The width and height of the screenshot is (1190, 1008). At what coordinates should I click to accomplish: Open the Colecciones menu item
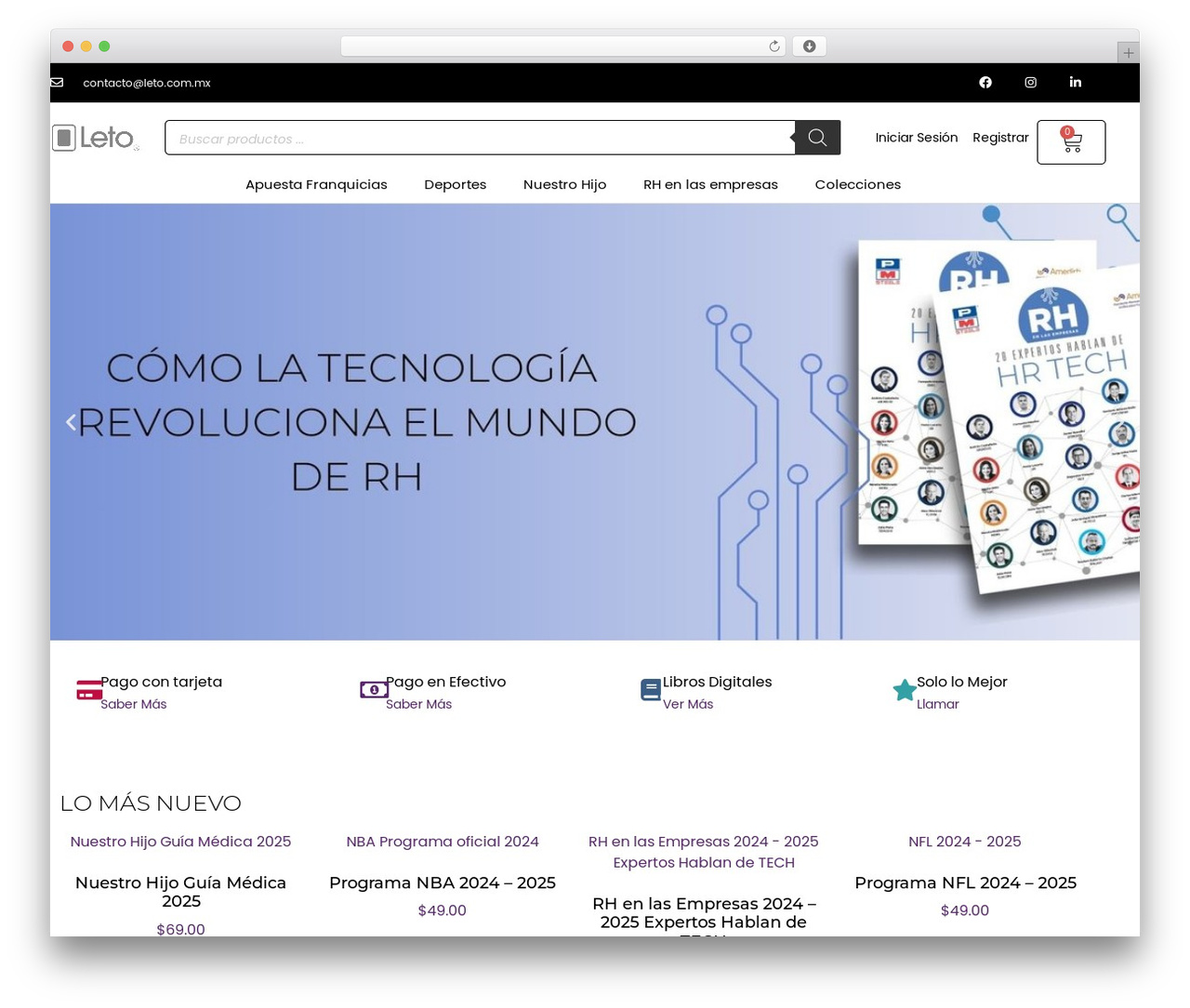pos(858,184)
